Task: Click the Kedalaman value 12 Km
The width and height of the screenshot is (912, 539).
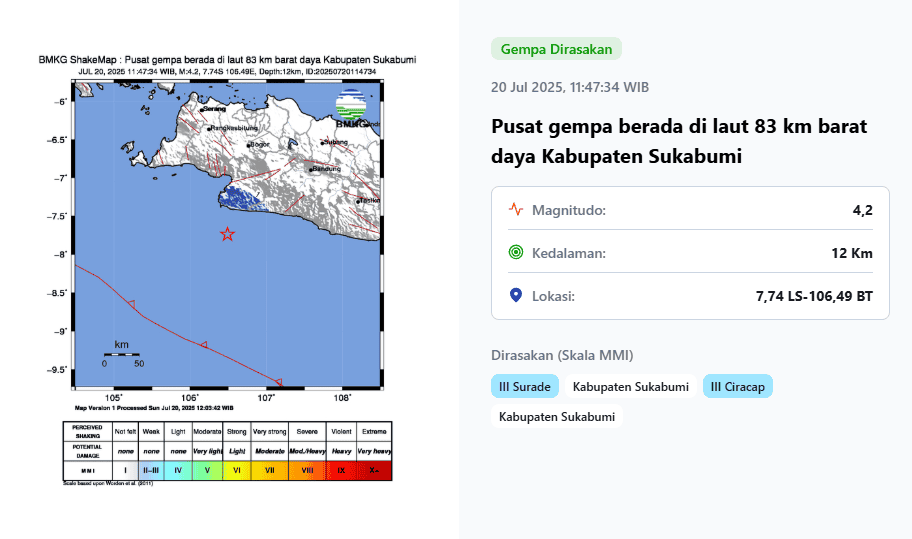Action: 852,253
